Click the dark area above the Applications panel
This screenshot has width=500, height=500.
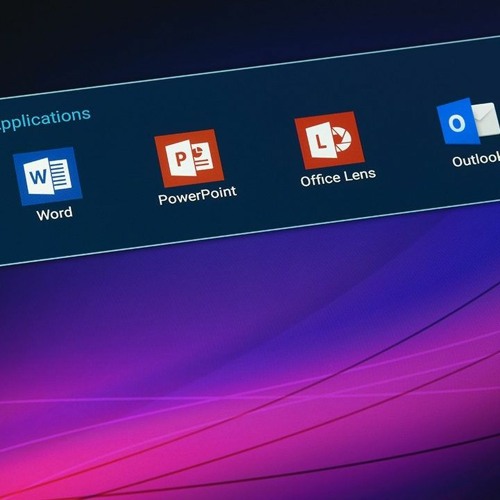click(200, 33)
